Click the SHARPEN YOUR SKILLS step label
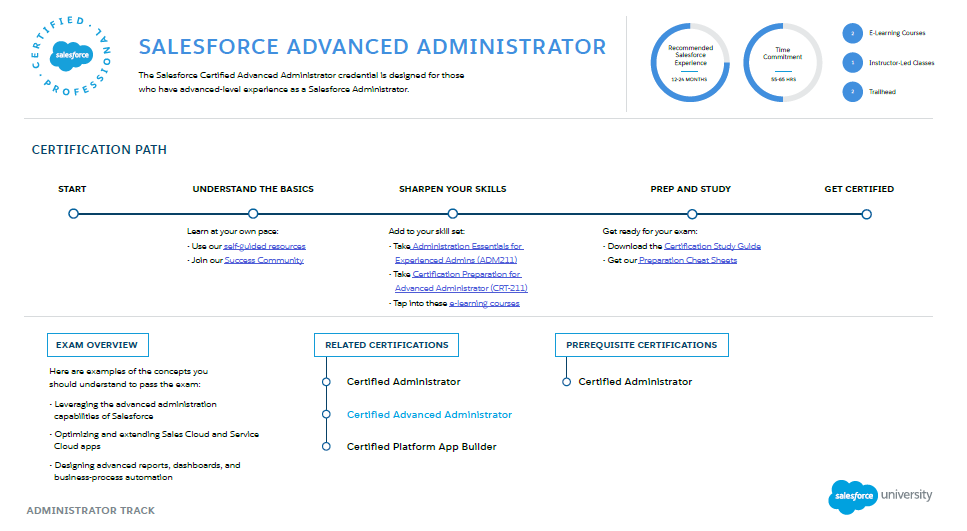Screen dimensions: 967x531 (x=453, y=189)
